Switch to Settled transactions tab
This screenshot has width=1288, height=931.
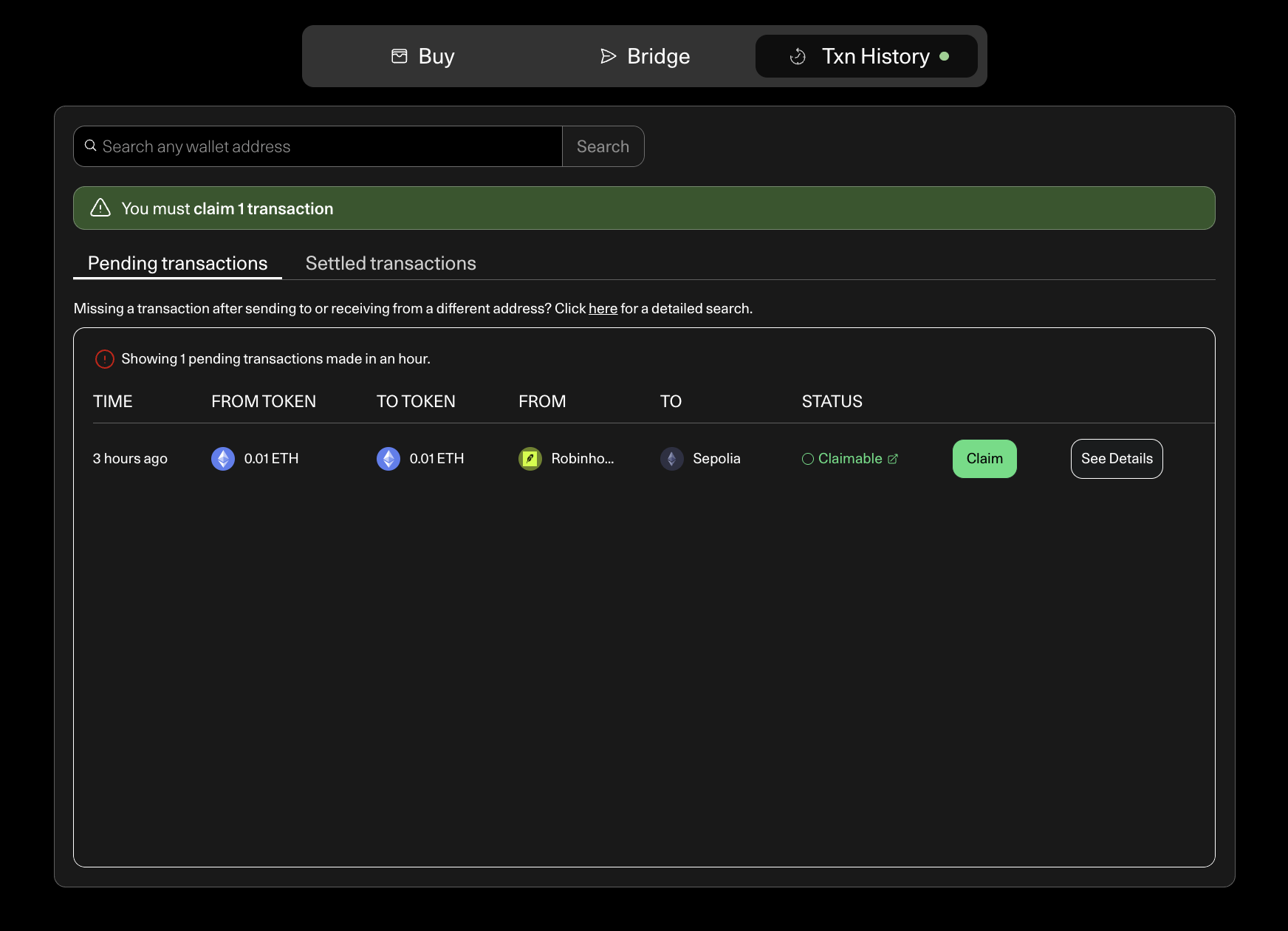(391, 263)
